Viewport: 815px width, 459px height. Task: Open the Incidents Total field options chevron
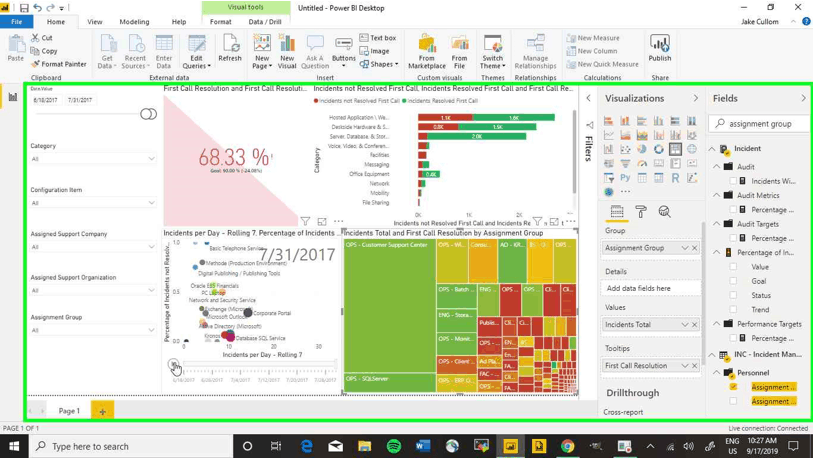tap(685, 324)
